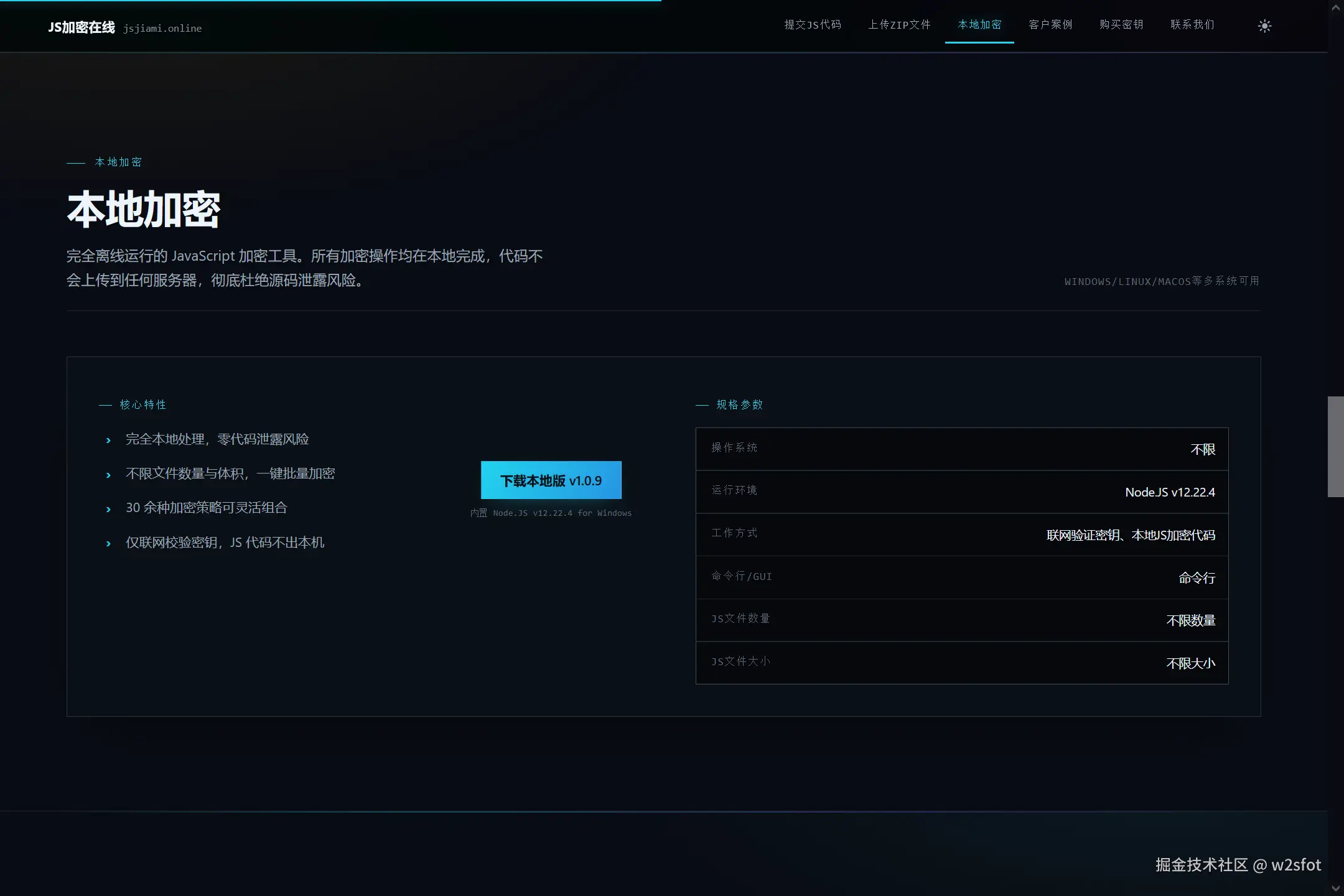Open the 提交JS代码 nav item
The height and width of the screenshot is (896, 1344).
[813, 25]
